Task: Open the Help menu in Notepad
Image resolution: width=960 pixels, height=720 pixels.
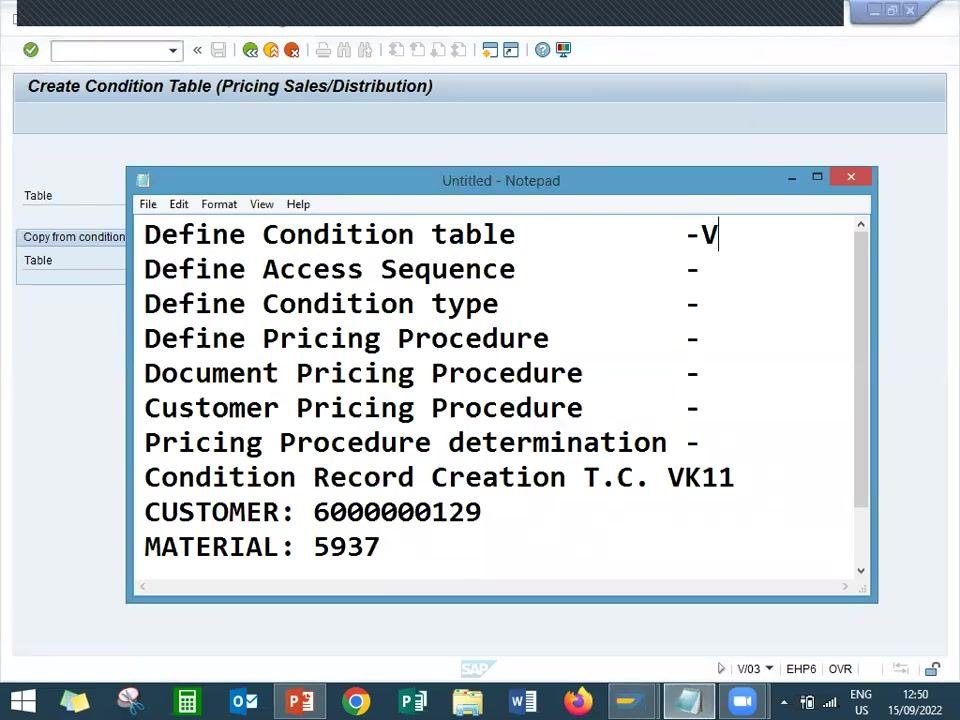Action: [x=298, y=204]
